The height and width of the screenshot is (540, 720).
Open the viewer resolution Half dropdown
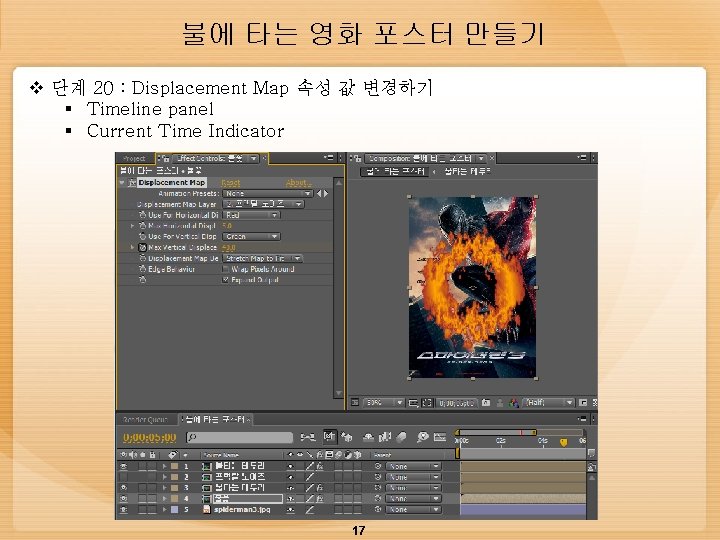(549, 403)
